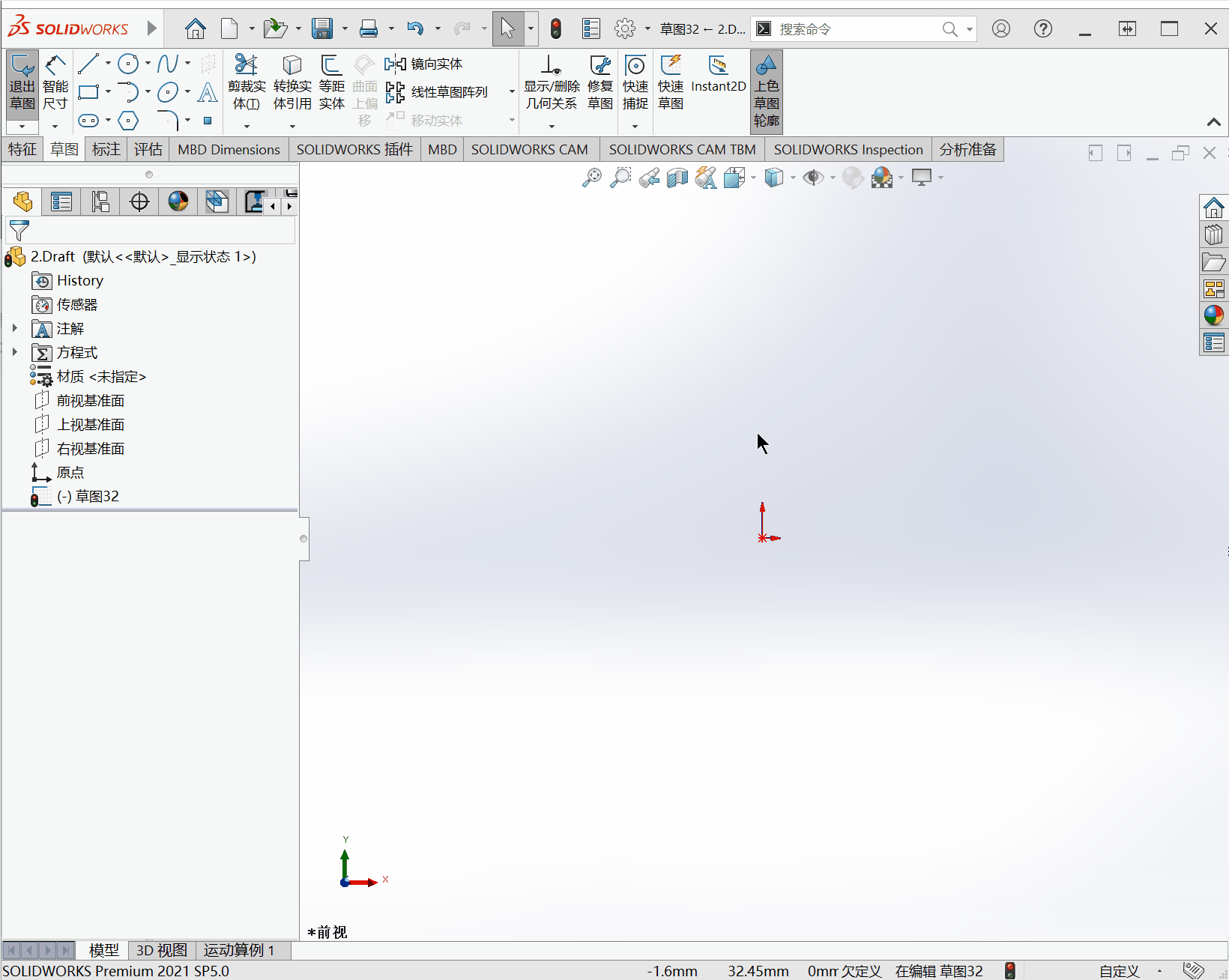Toggle Instant2D mode

718,73
